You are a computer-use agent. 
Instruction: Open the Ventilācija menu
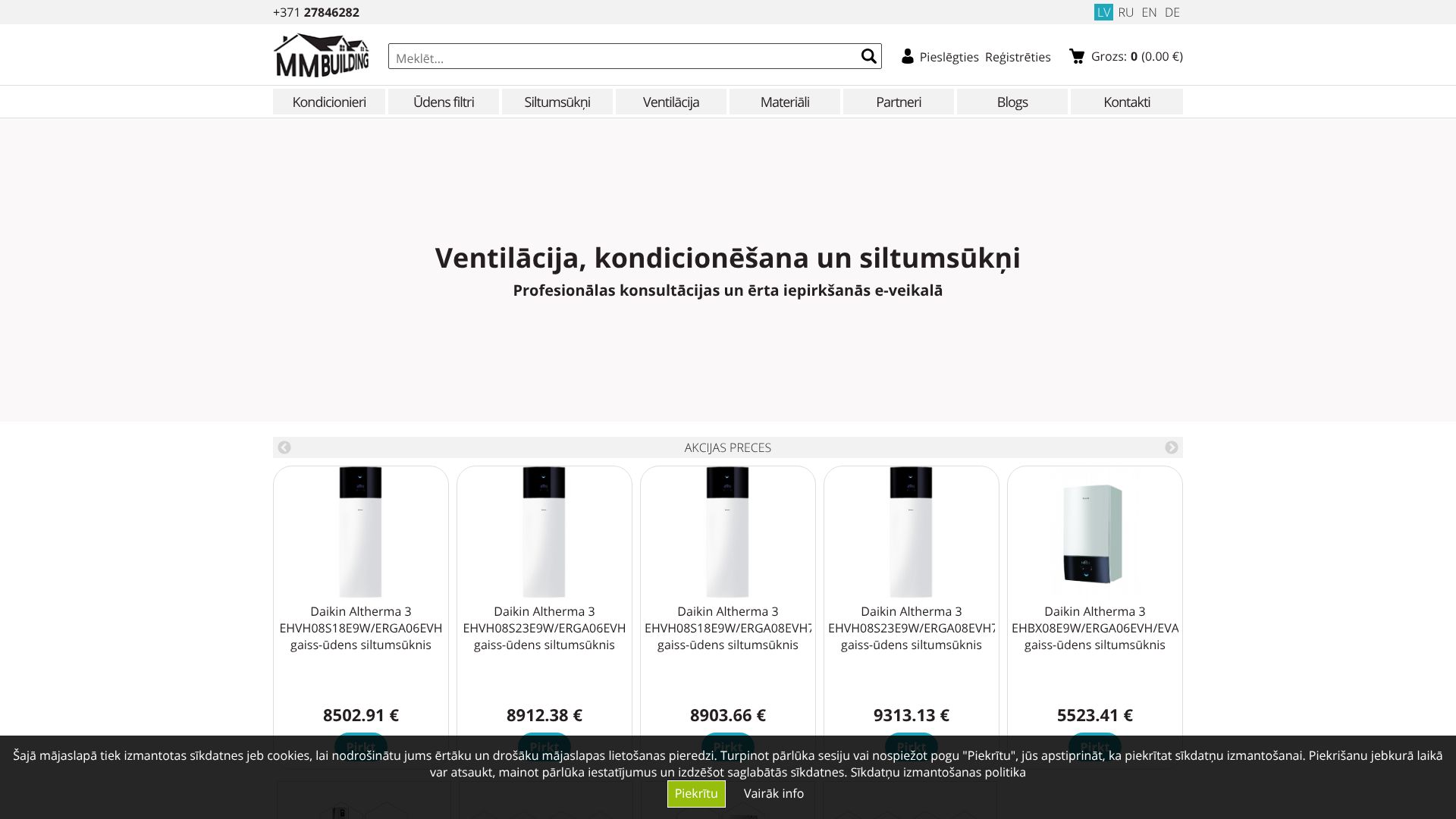670,102
